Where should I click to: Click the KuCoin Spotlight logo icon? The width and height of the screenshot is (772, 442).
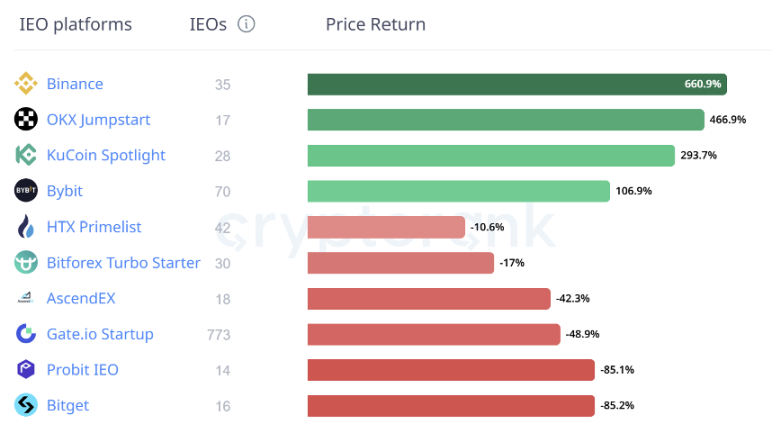(26, 155)
